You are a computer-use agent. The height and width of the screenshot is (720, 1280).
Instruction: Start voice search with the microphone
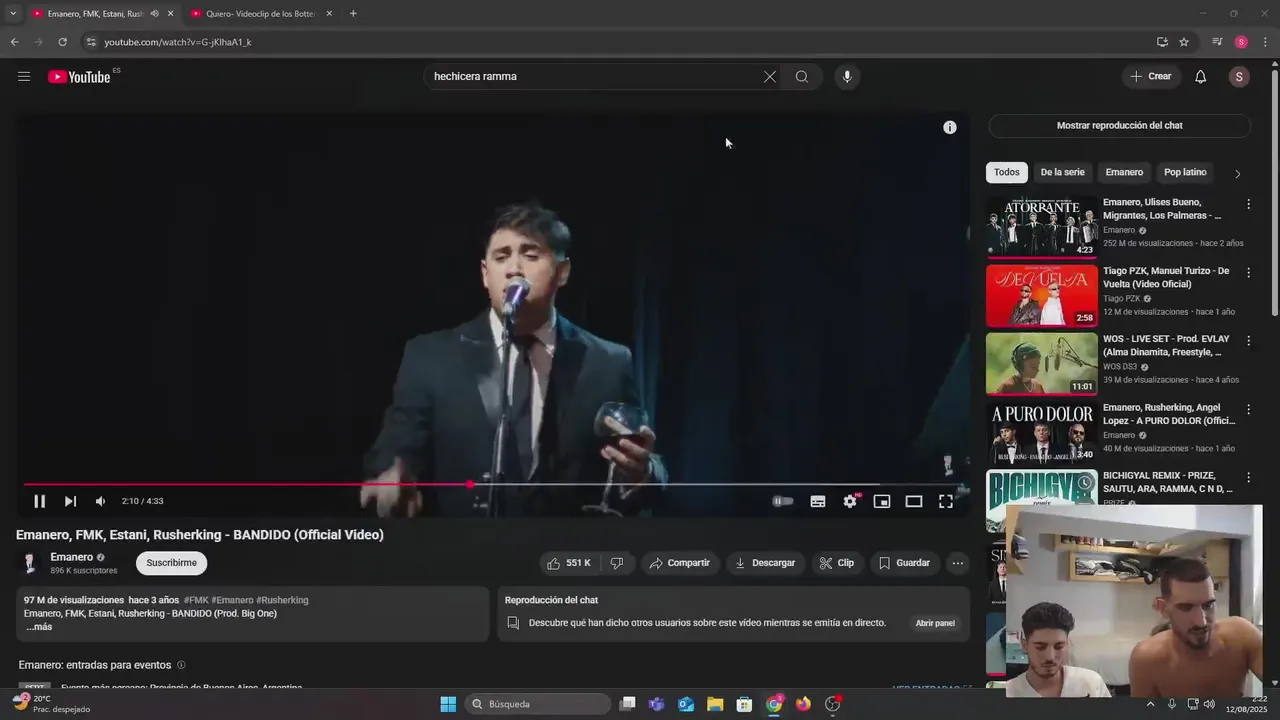pyautogui.click(x=847, y=76)
